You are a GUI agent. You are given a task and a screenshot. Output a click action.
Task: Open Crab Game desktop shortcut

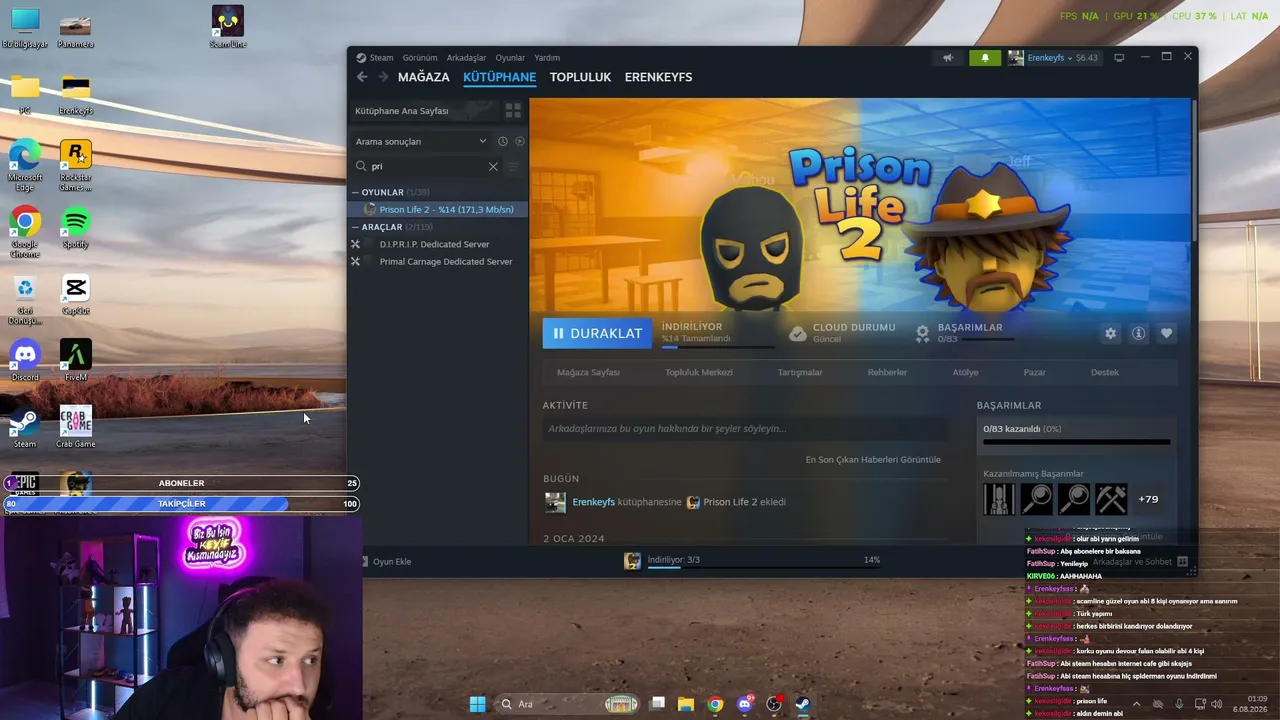(x=76, y=427)
